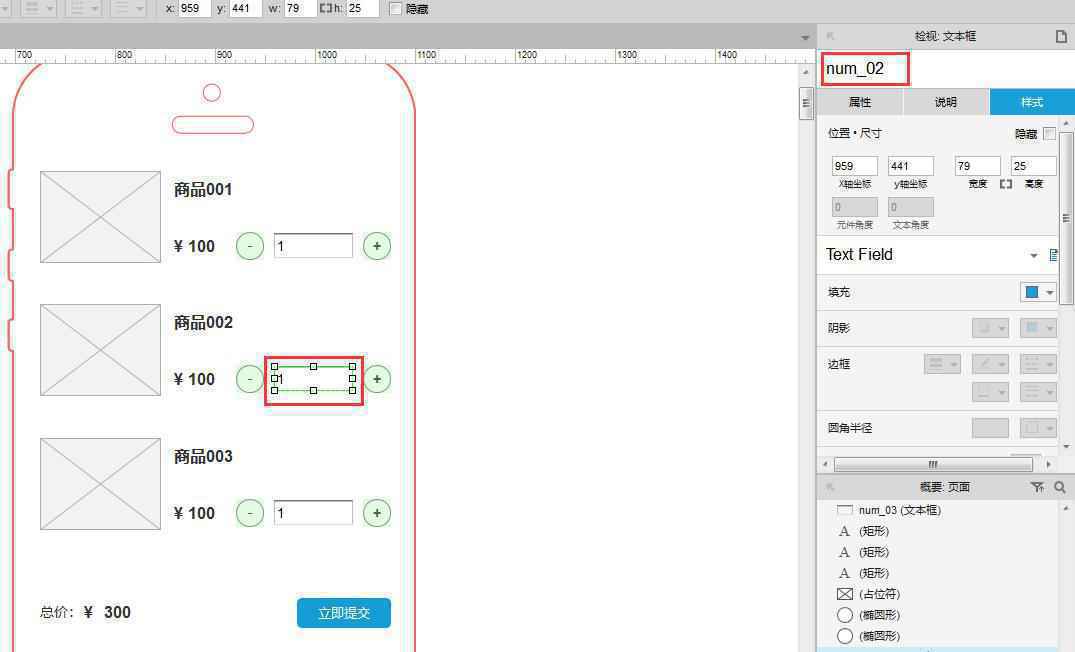Select the last (椭圆形) row in outline

tap(869, 636)
